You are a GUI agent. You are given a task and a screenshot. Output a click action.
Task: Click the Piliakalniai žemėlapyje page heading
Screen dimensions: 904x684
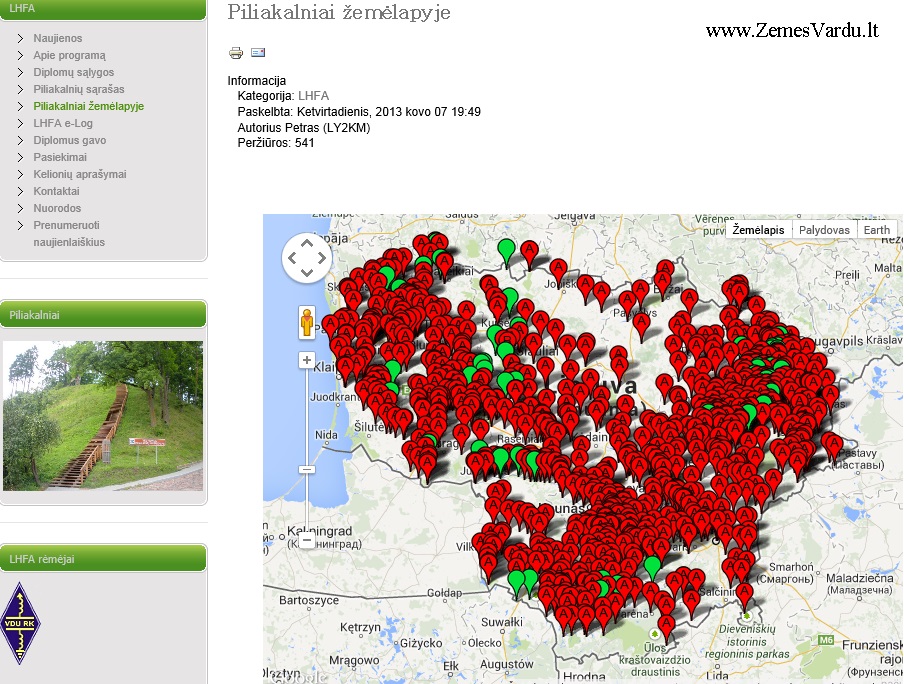[339, 13]
